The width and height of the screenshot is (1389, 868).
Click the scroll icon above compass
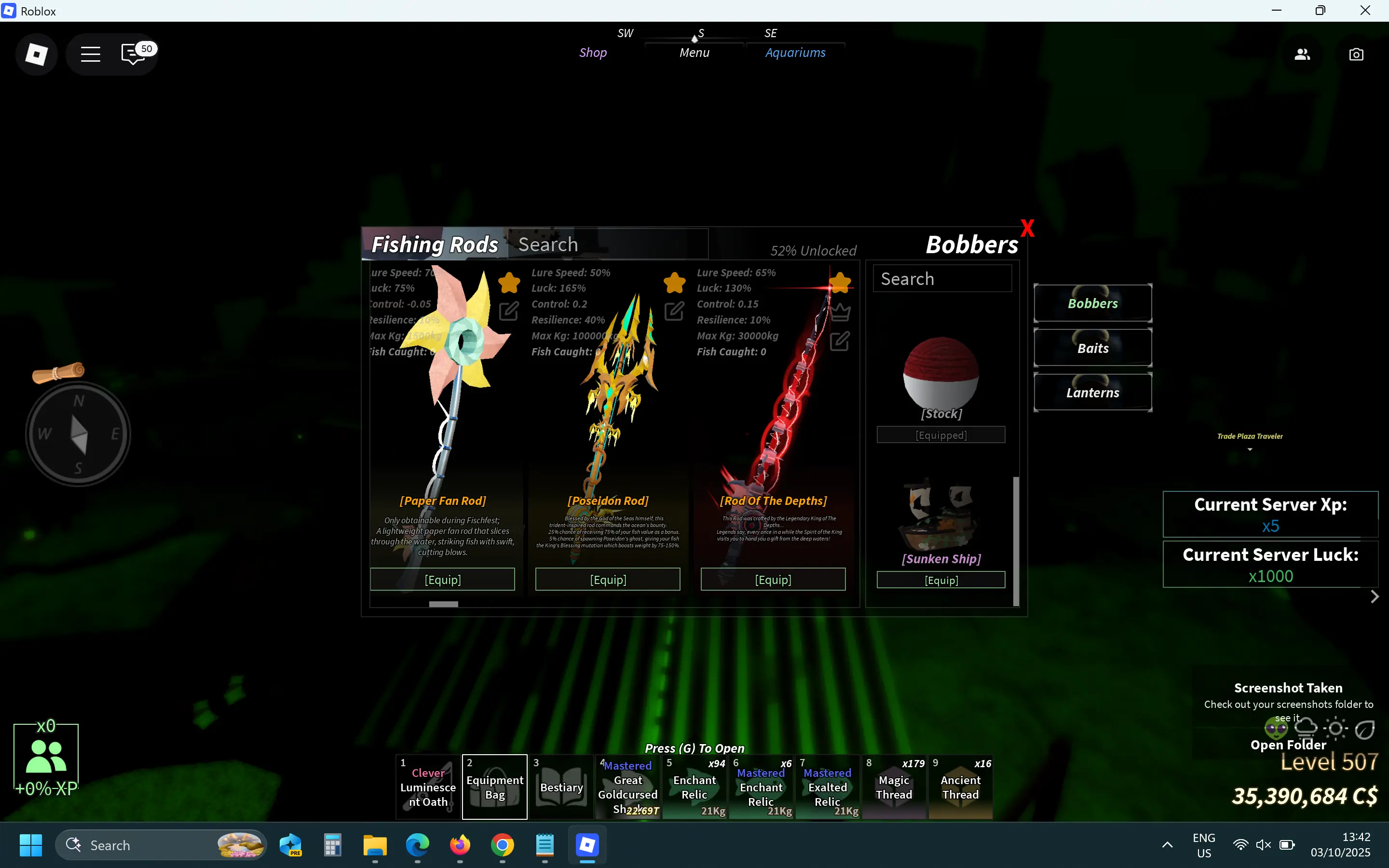tap(58, 373)
